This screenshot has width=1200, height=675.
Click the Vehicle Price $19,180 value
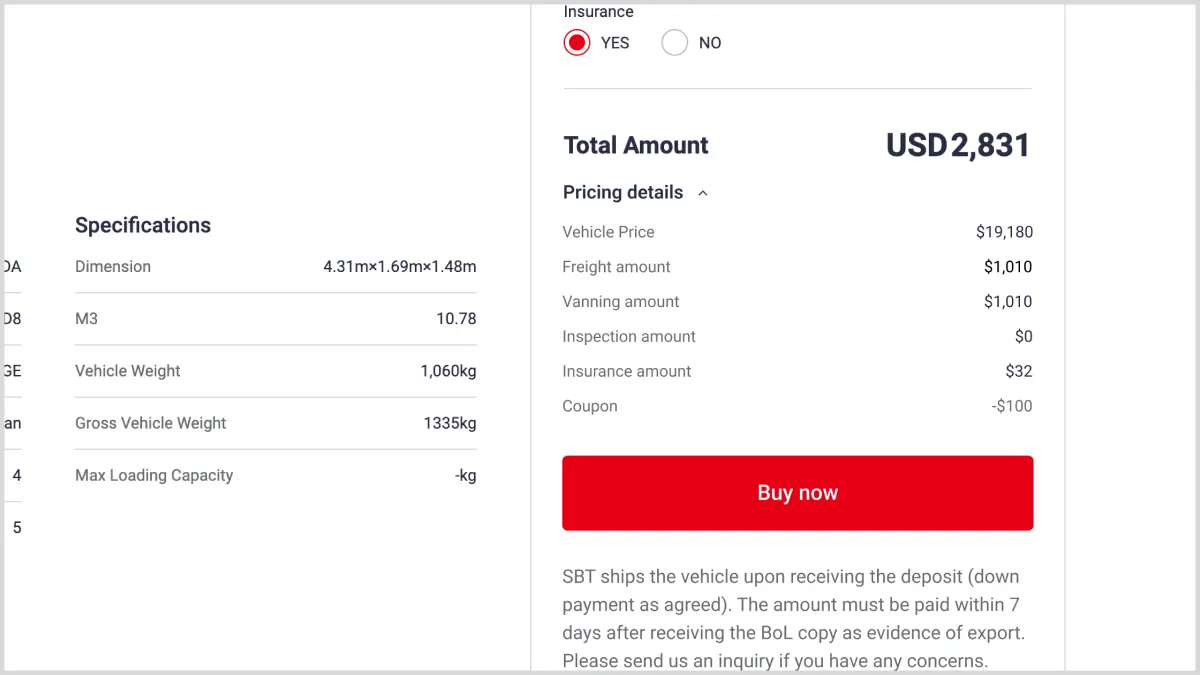pos(1004,232)
